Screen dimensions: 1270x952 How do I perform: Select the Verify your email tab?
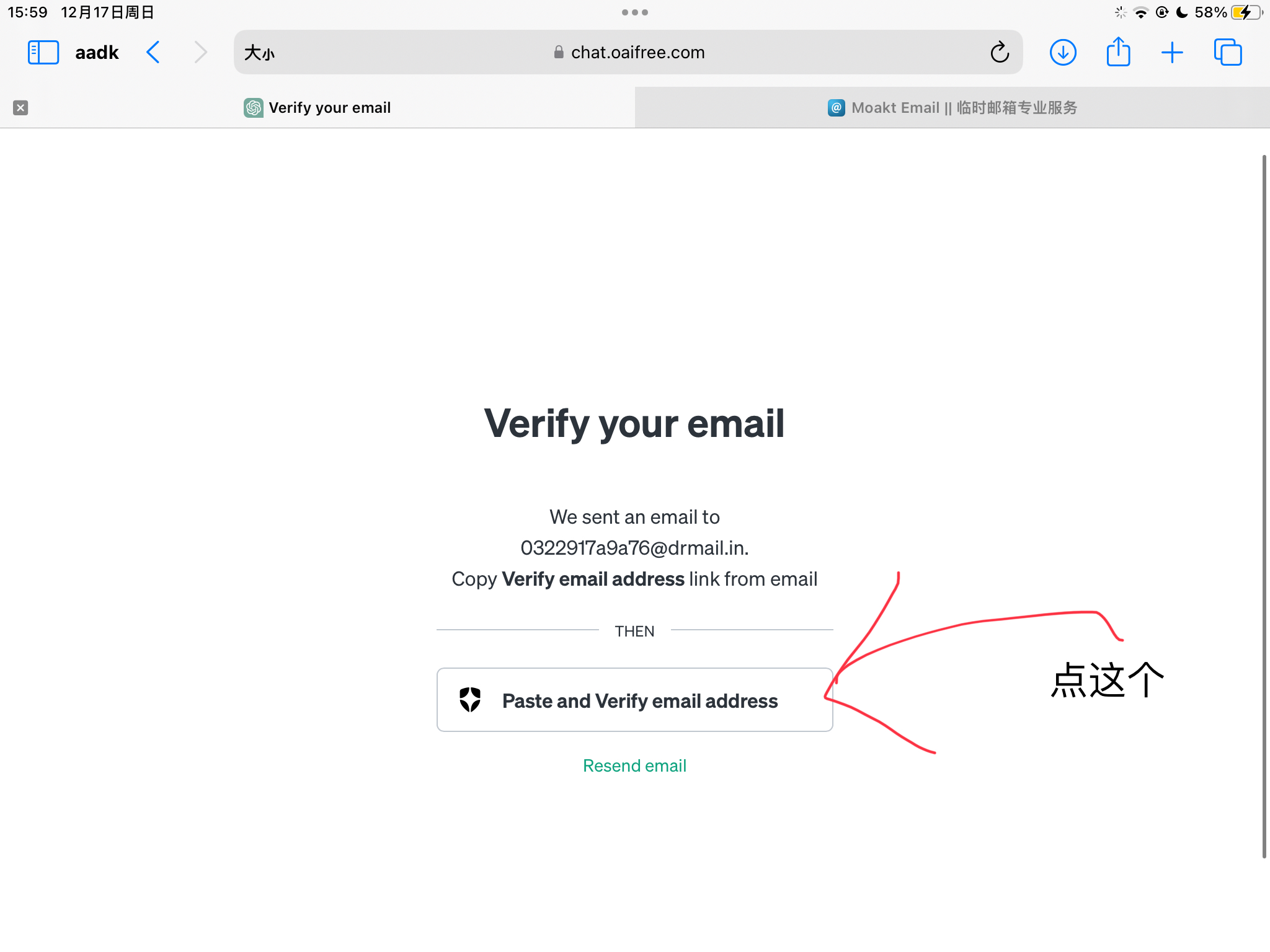pyautogui.click(x=317, y=108)
